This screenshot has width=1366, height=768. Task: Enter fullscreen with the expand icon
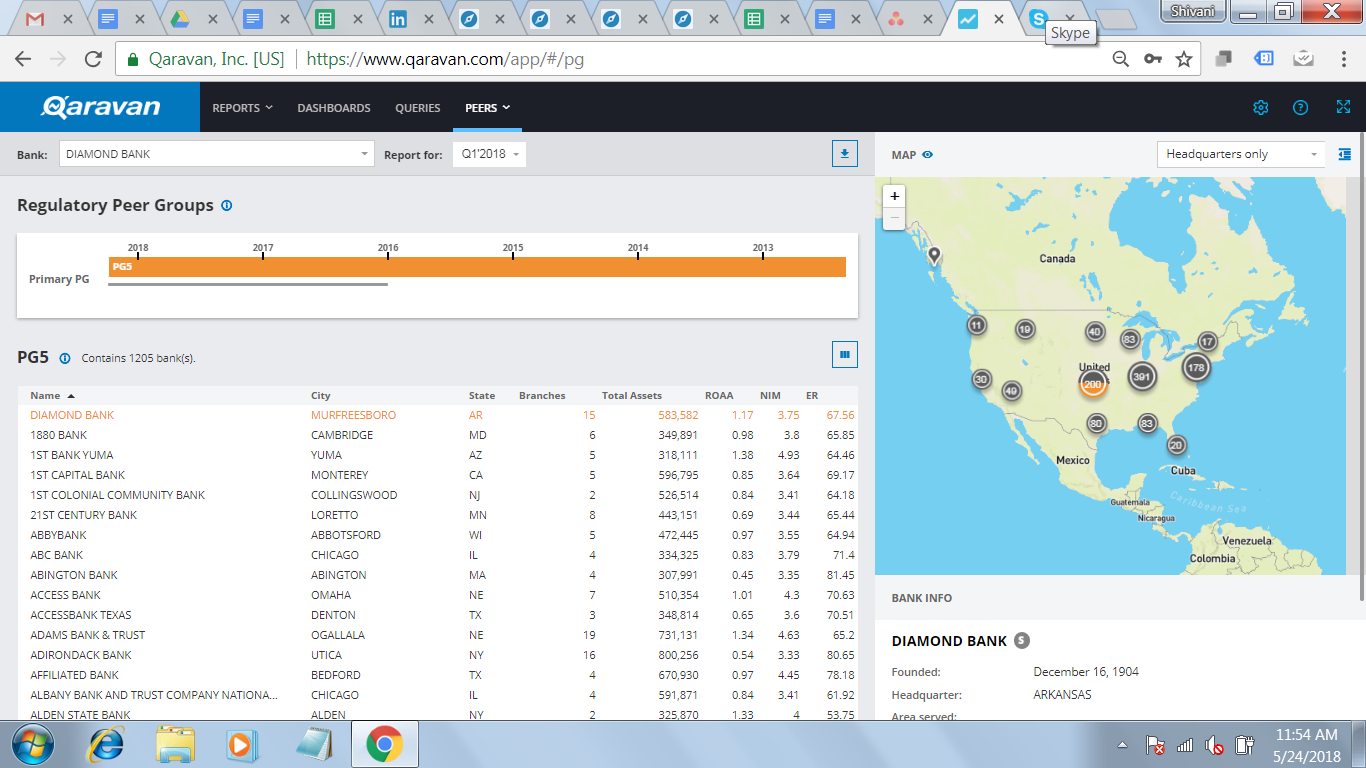click(1343, 108)
